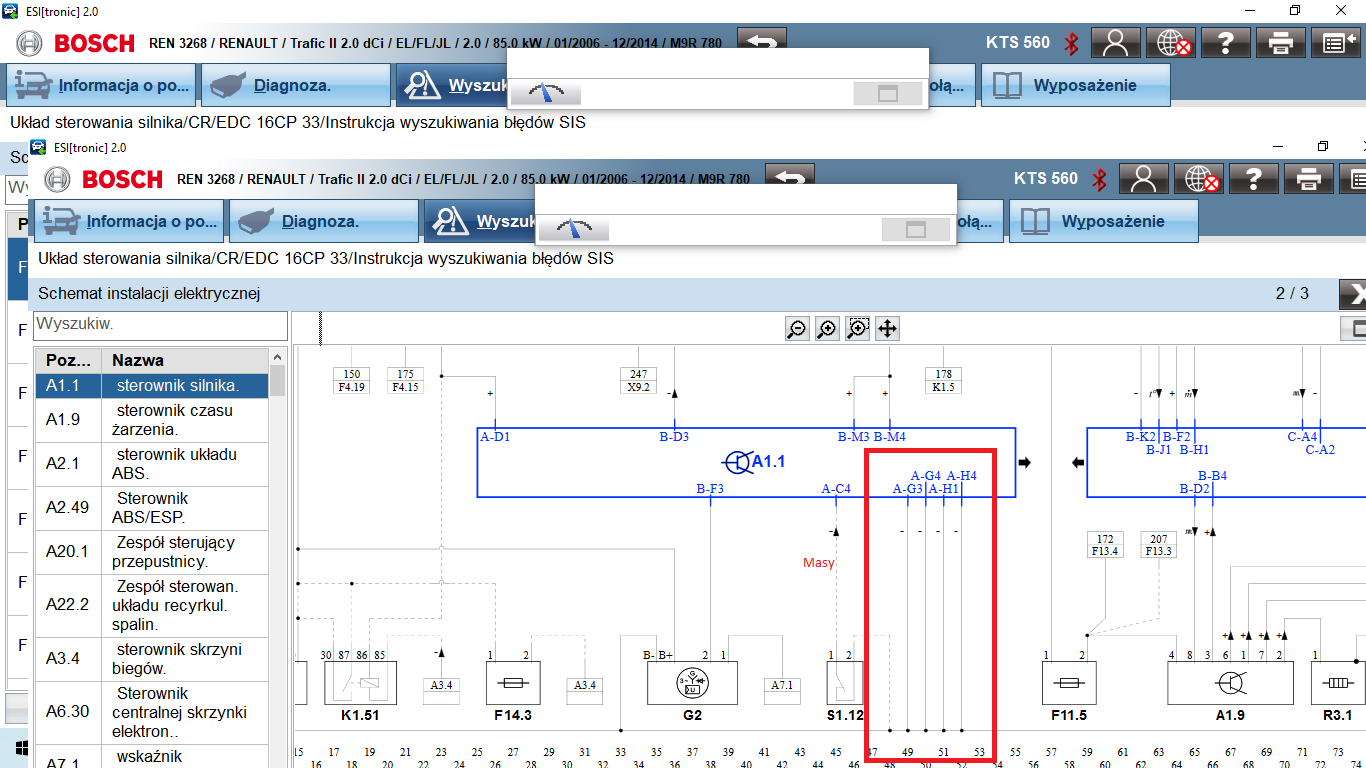Open the user icon in the rear window
The width and height of the screenshot is (1366, 768).
tap(1116, 43)
